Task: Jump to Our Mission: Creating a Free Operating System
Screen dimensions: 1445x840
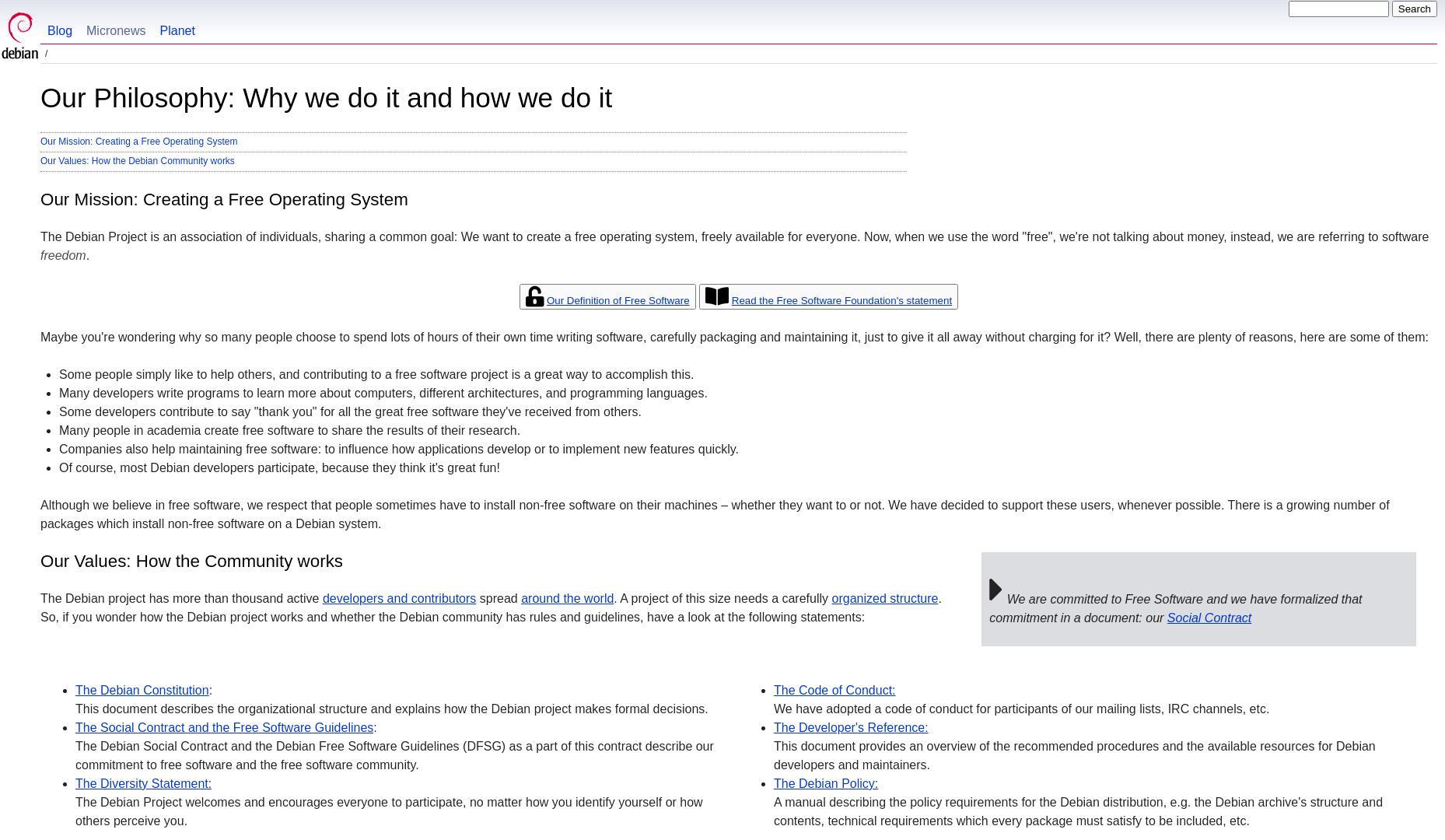Action: [138, 142]
